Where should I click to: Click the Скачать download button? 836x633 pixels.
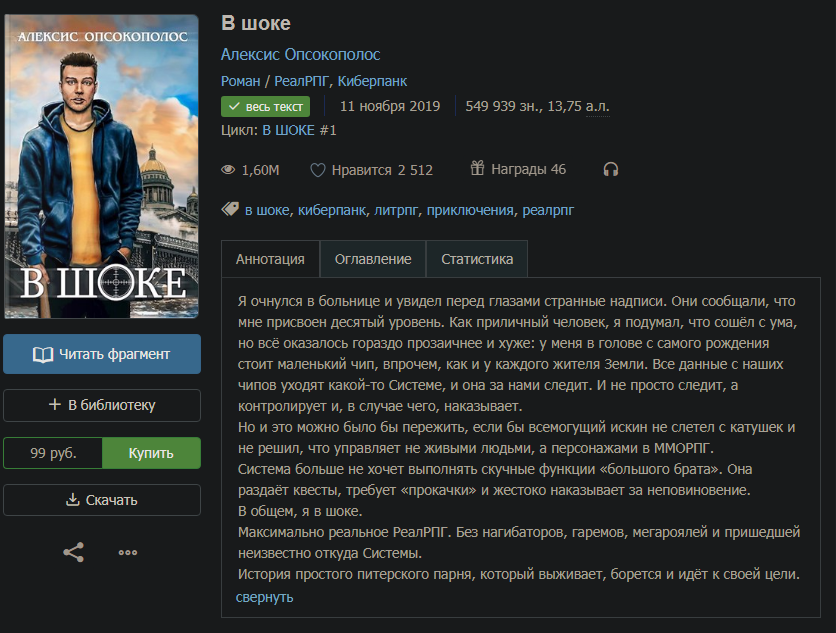click(x=102, y=500)
